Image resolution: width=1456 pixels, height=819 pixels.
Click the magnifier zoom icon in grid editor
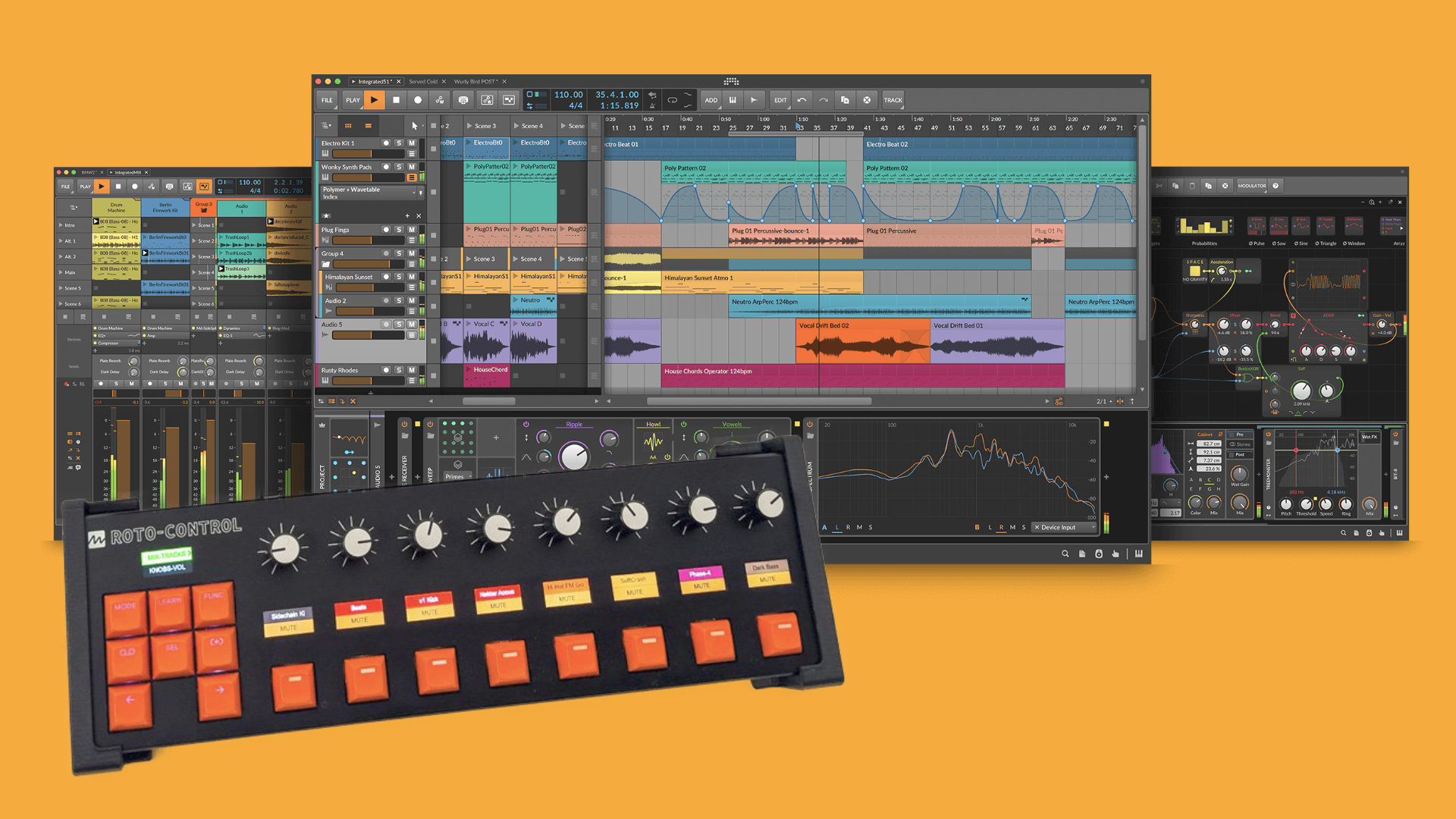1372,202
